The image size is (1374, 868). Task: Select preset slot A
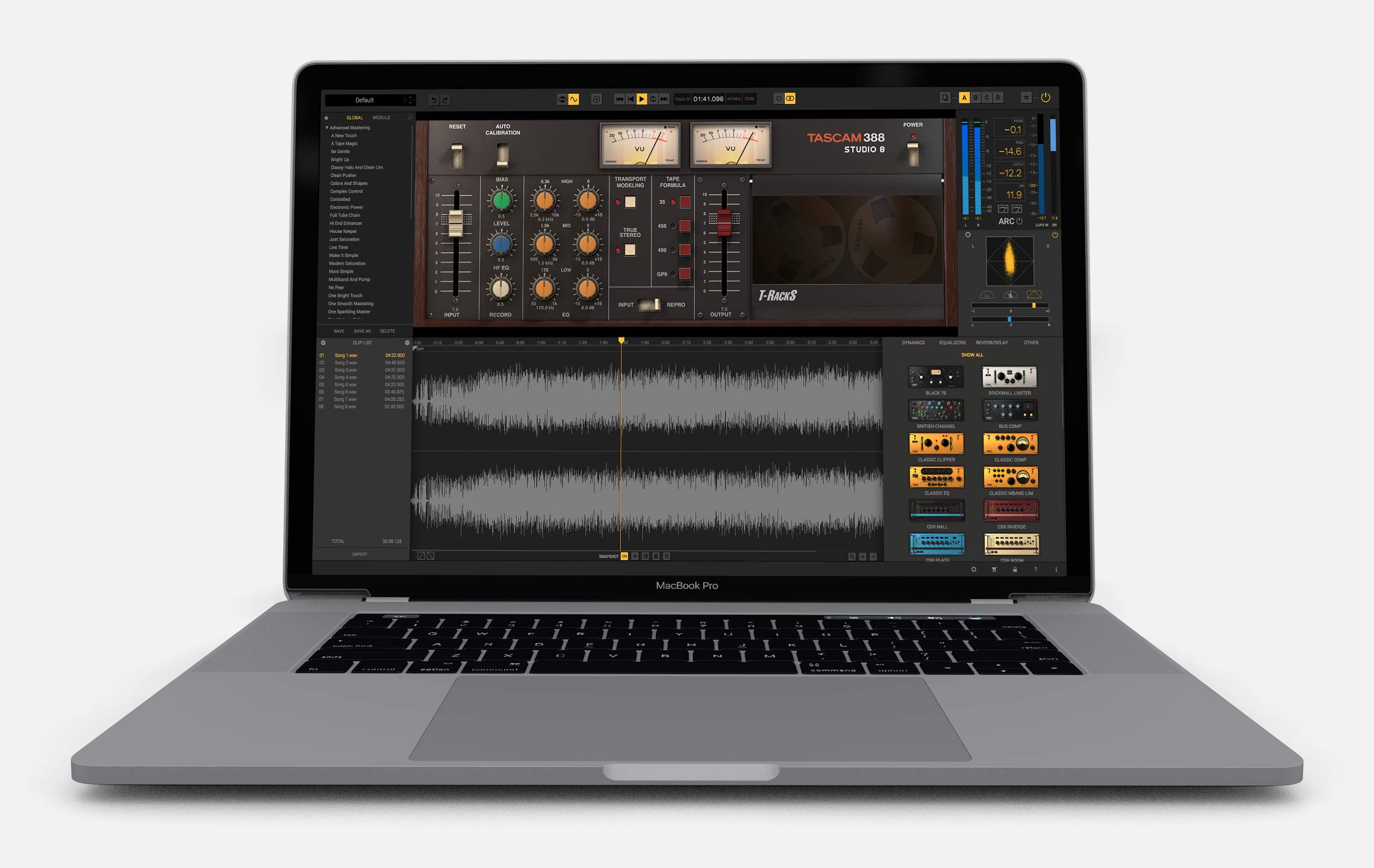click(964, 98)
